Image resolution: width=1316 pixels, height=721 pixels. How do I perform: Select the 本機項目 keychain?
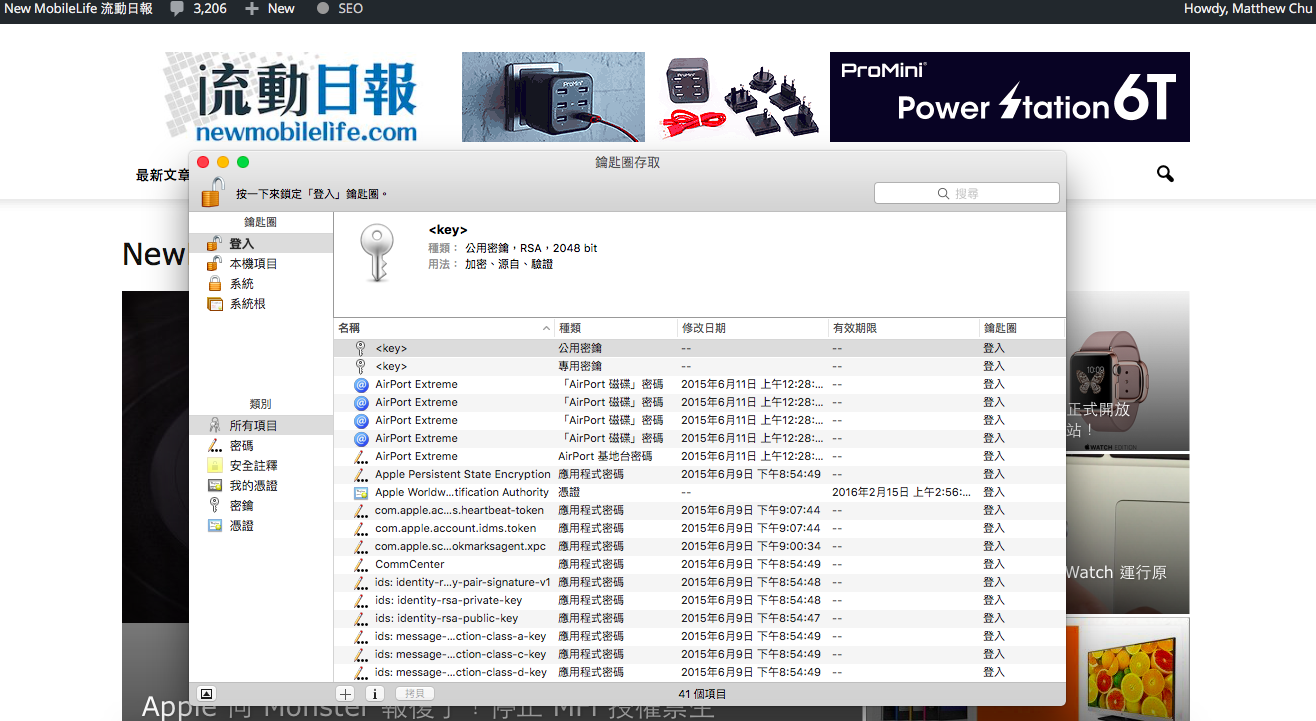coord(253,264)
